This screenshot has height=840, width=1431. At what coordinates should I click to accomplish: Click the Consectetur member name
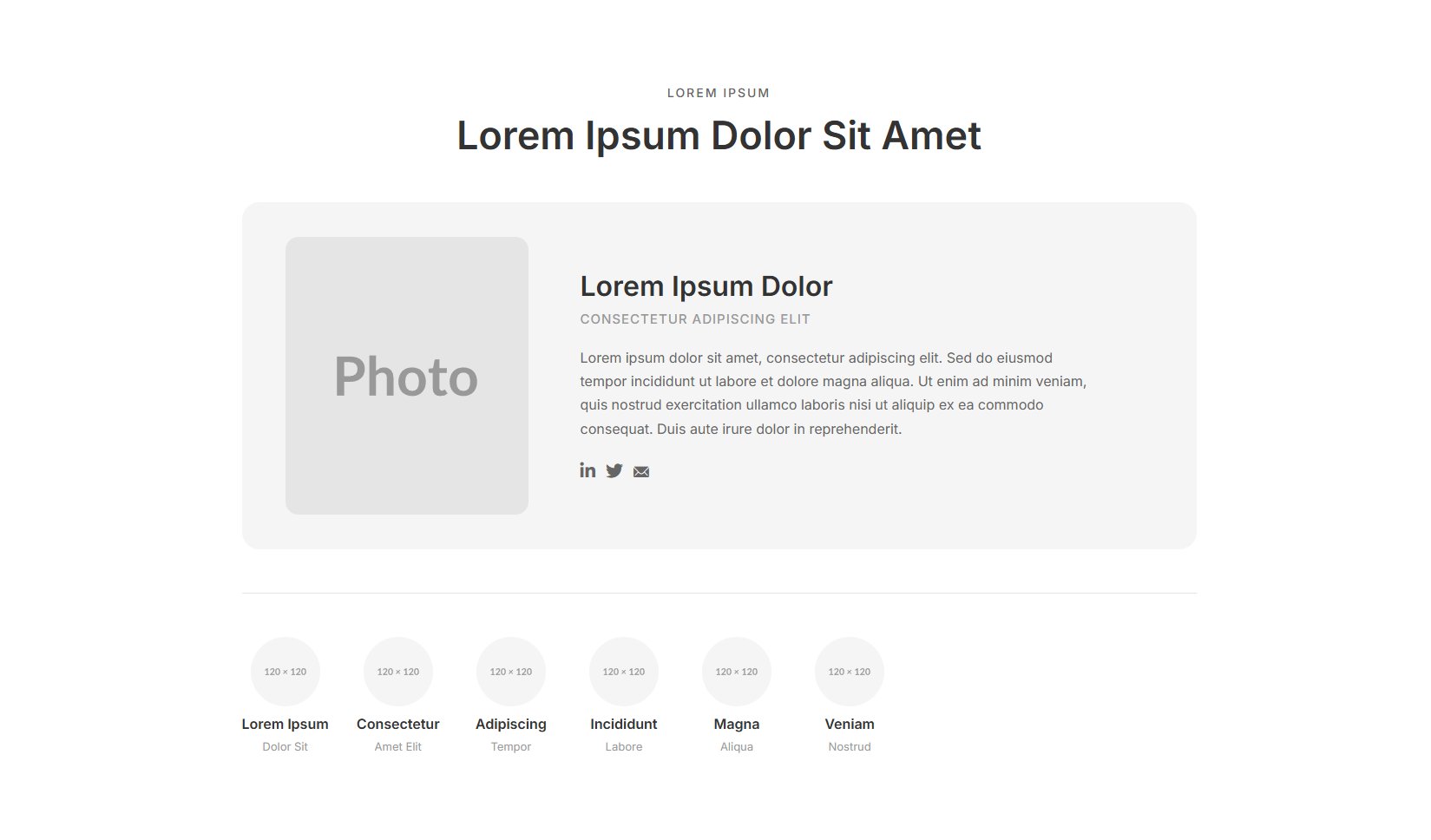coord(398,724)
